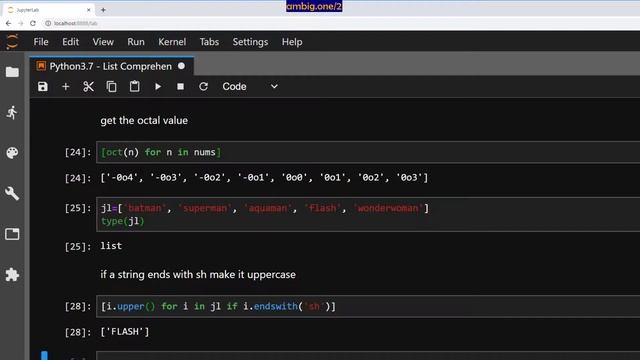
Task: Open the Settings menu
Action: click(x=250, y=42)
